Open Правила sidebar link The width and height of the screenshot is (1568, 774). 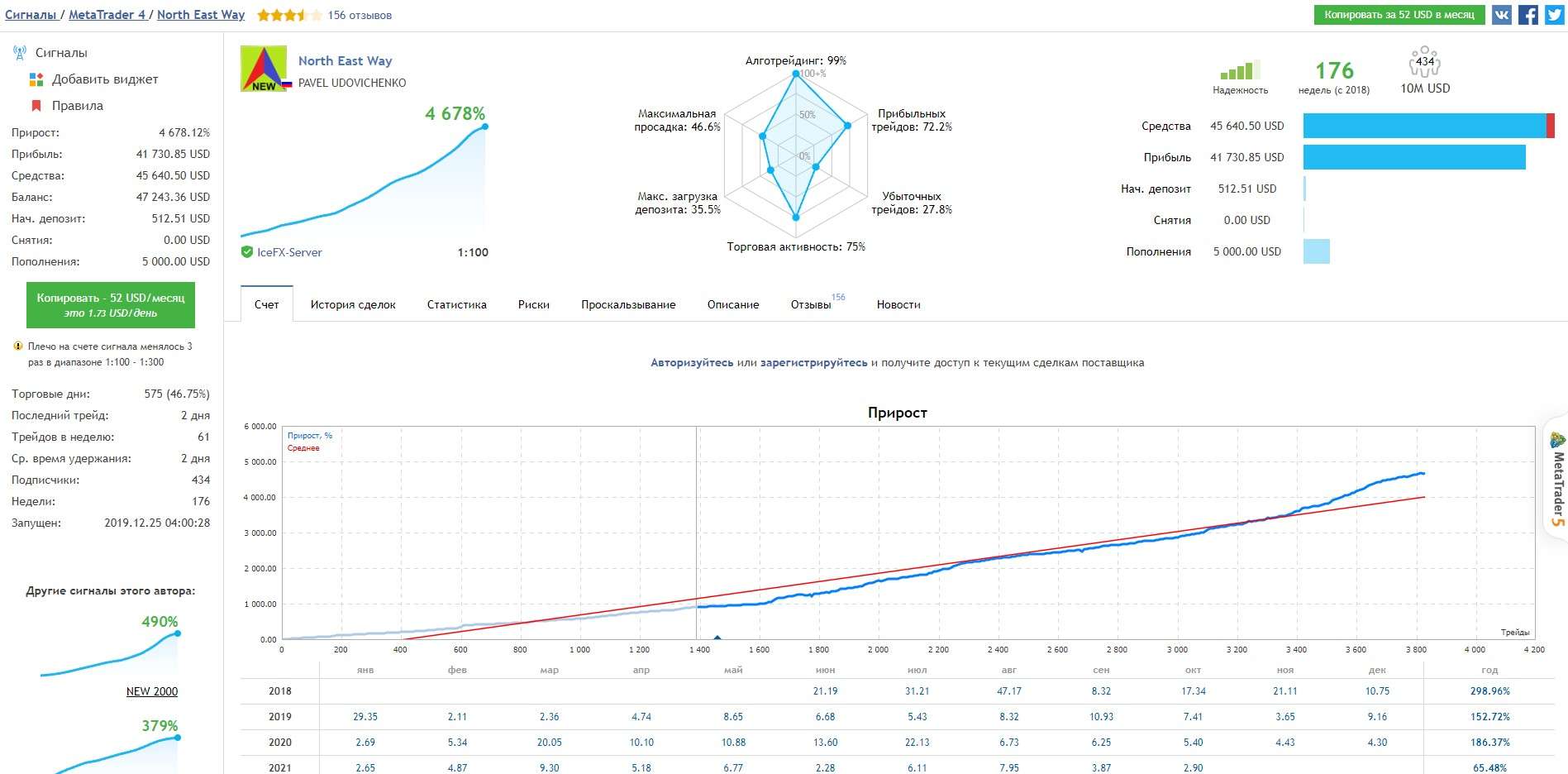pyautogui.click(x=78, y=106)
